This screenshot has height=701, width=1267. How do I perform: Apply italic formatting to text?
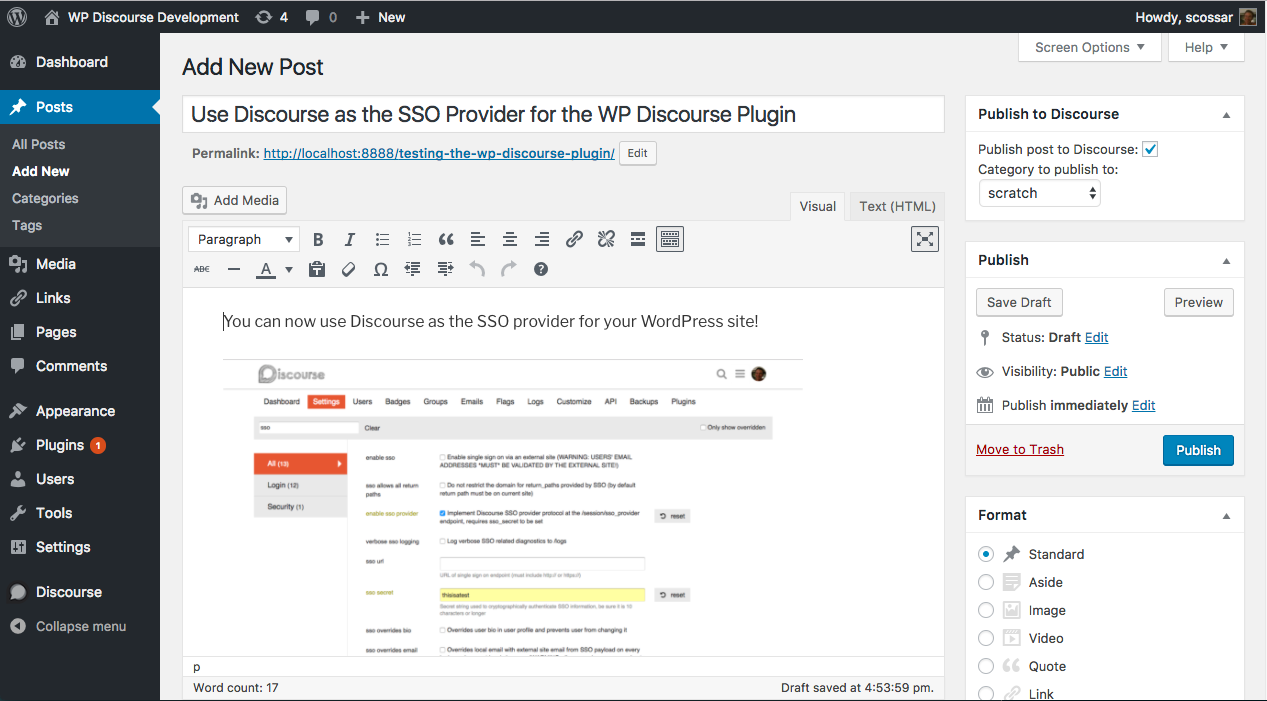350,239
